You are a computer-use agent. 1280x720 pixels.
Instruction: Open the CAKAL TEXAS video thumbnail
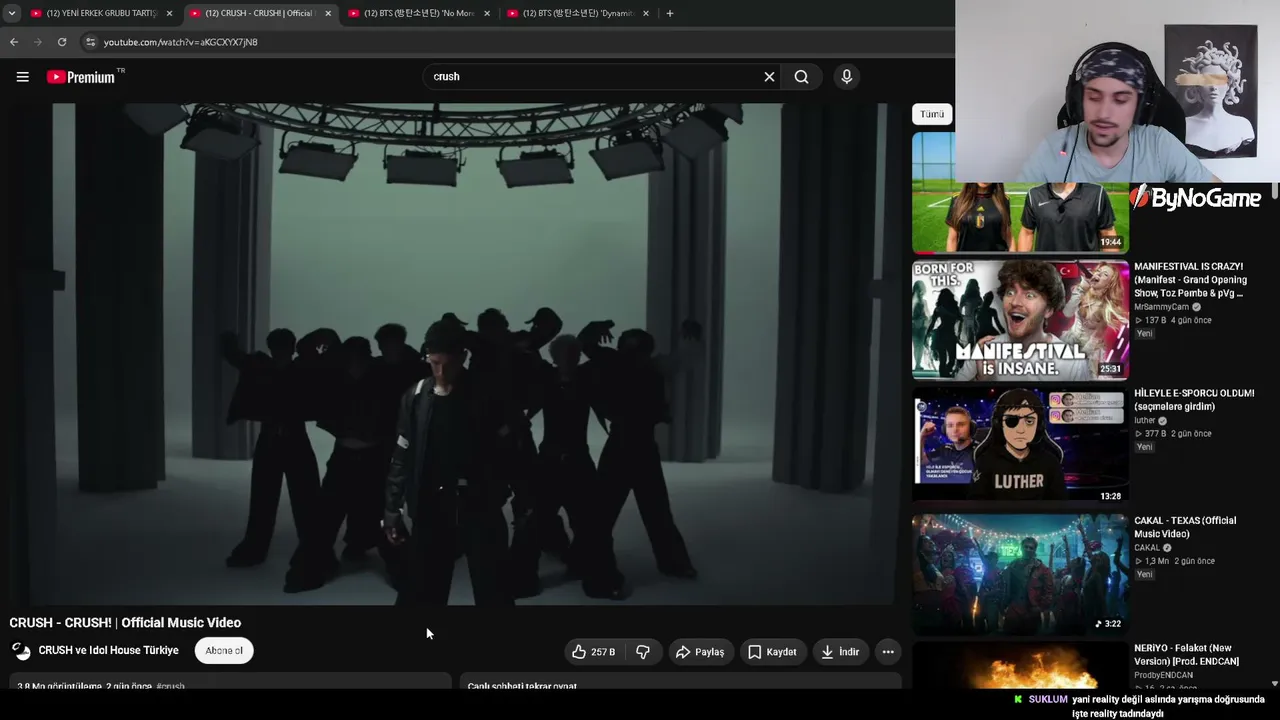click(x=1020, y=574)
